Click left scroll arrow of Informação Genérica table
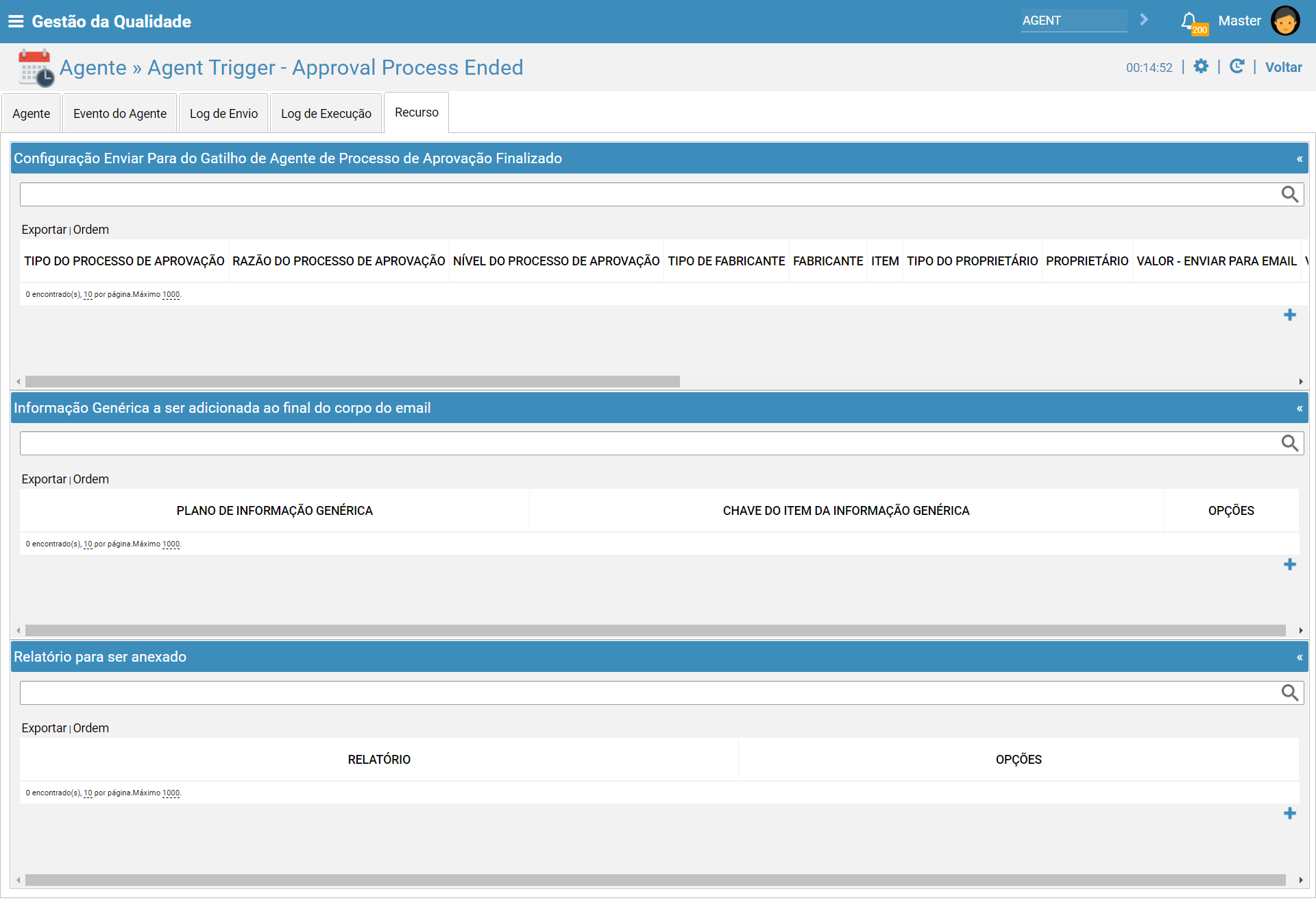The height and width of the screenshot is (903, 1316). click(x=19, y=631)
